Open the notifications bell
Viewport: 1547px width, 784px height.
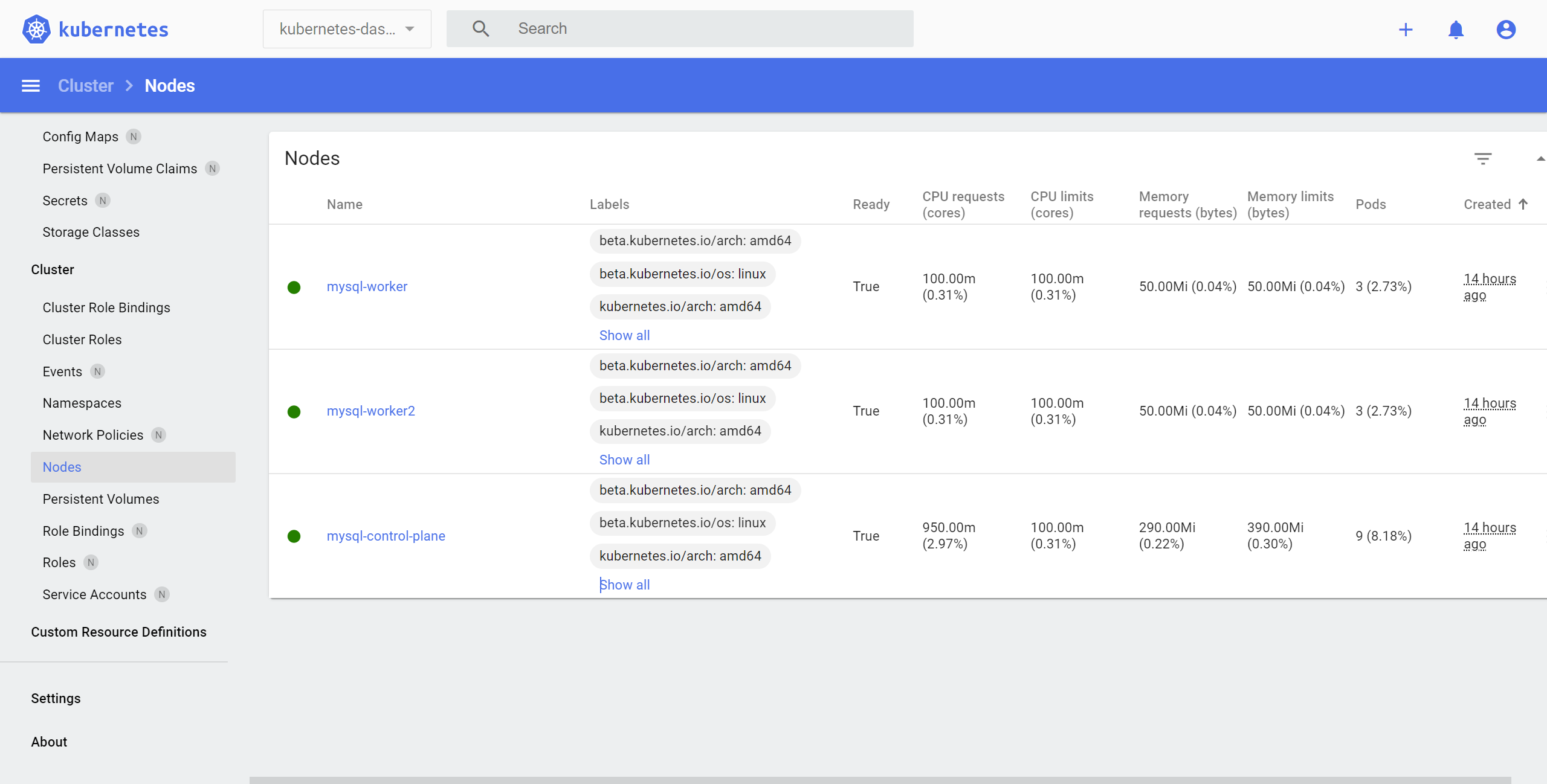click(1456, 29)
